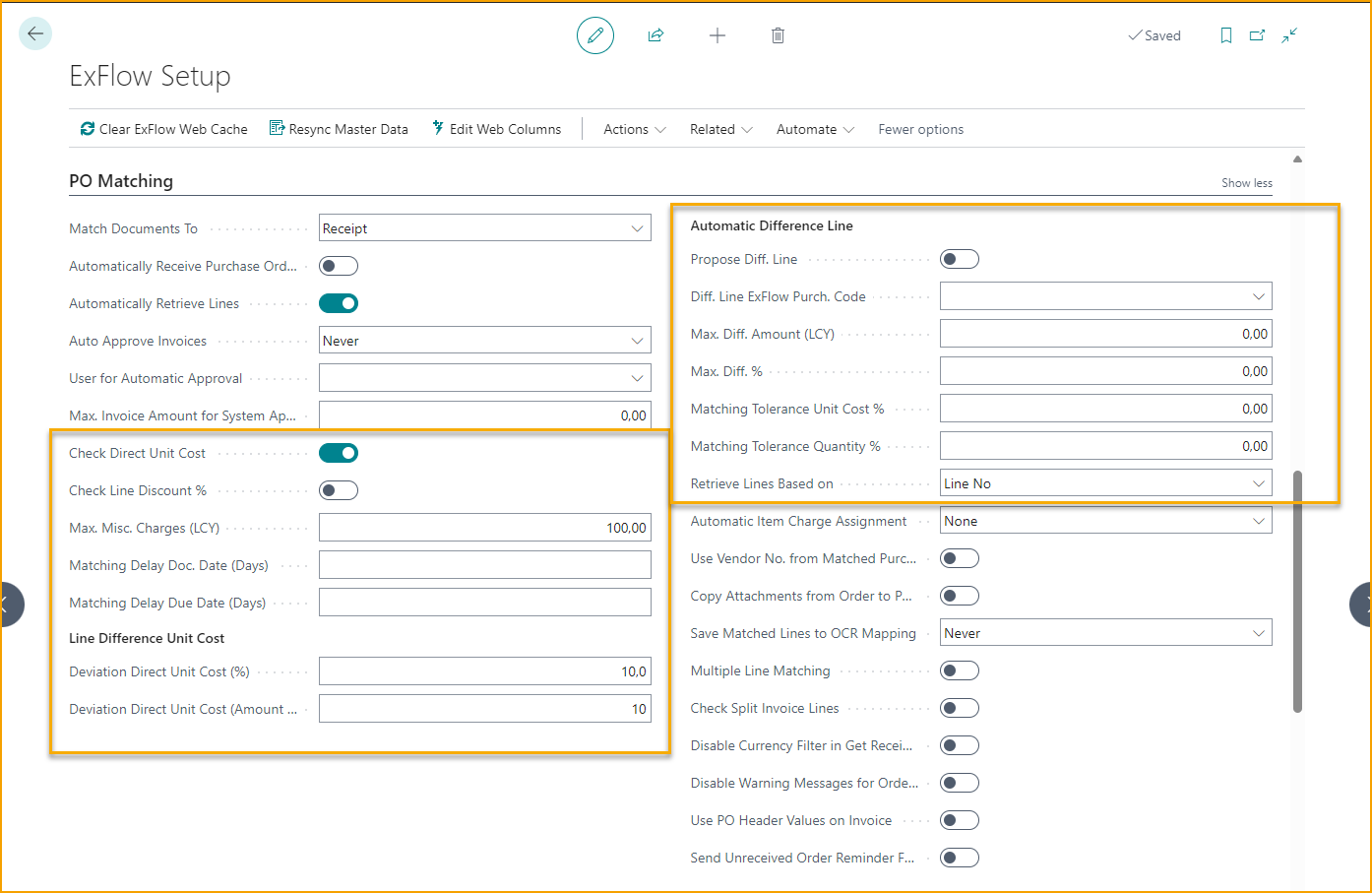Click Deviation Direct Unit Cost (%) field
The width and height of the screenshot is (1372, 893).
coord(485,670)
